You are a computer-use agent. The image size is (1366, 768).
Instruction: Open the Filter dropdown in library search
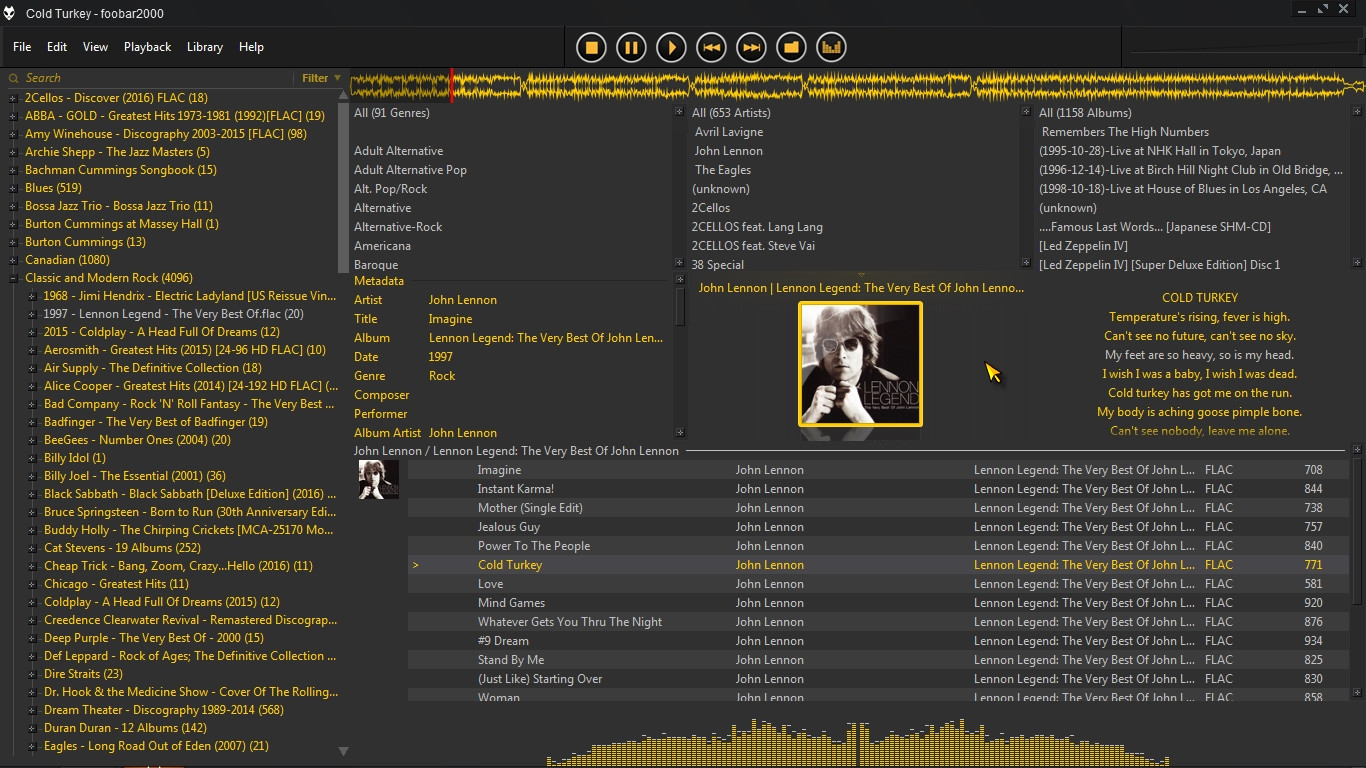321,78
